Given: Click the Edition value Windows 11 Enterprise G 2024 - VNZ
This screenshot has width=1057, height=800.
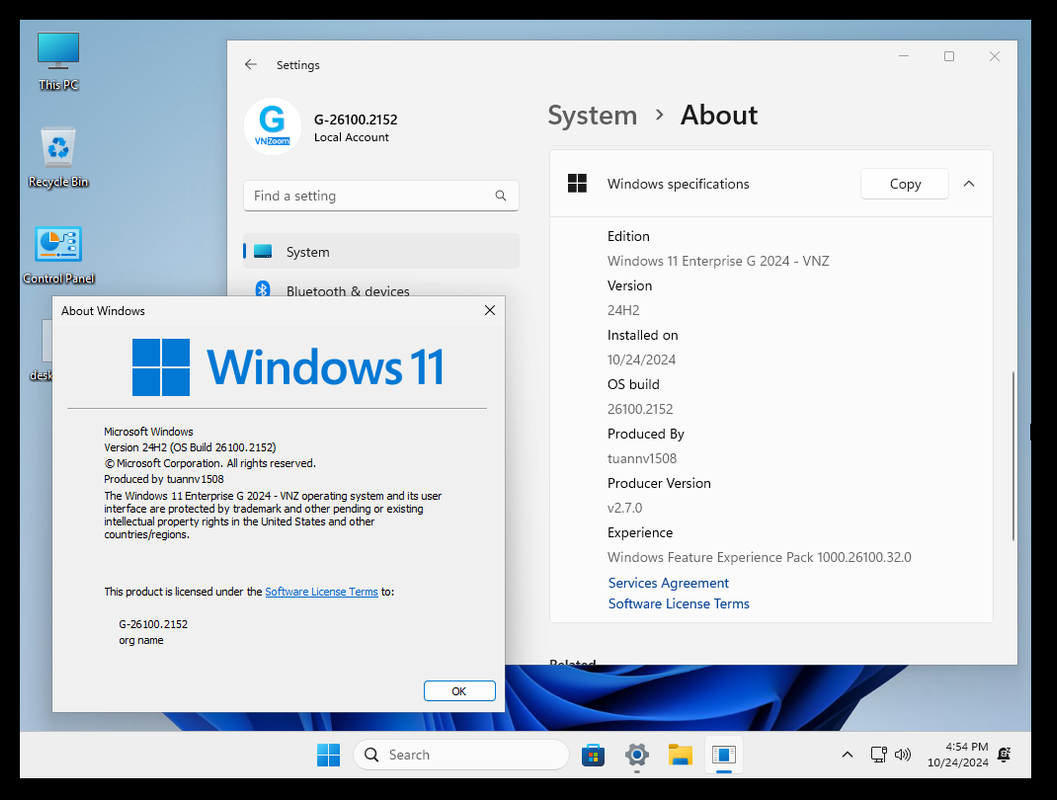Looking at the screenshot, I should pyautogui.click(x=718, y=261).
